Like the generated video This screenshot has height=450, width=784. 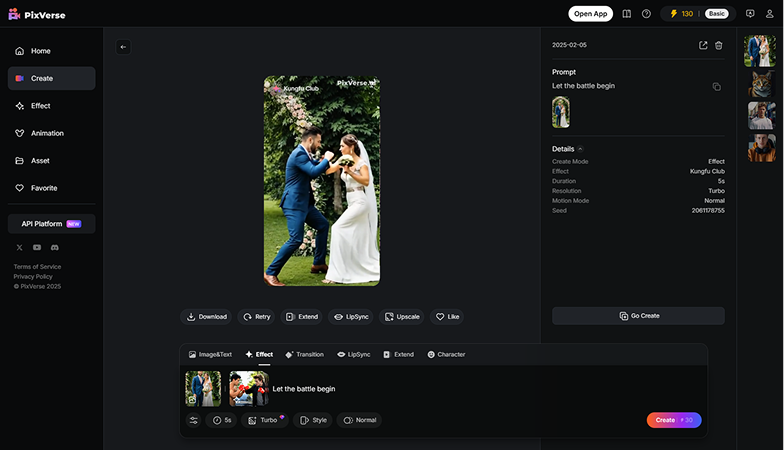click(447, 316)
